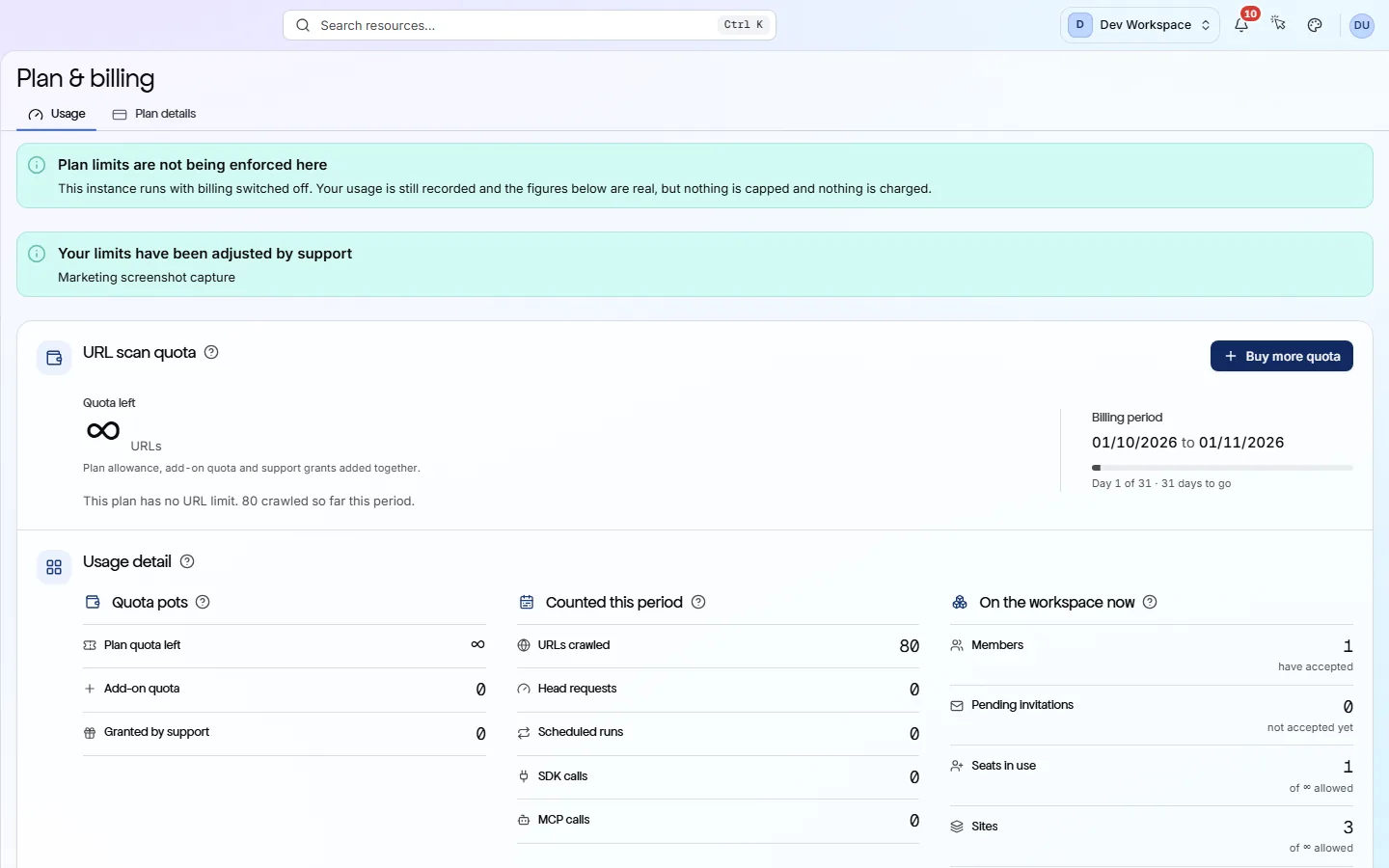Click the Add-on quota row label
1389x868 pixels.
(142, 689)
